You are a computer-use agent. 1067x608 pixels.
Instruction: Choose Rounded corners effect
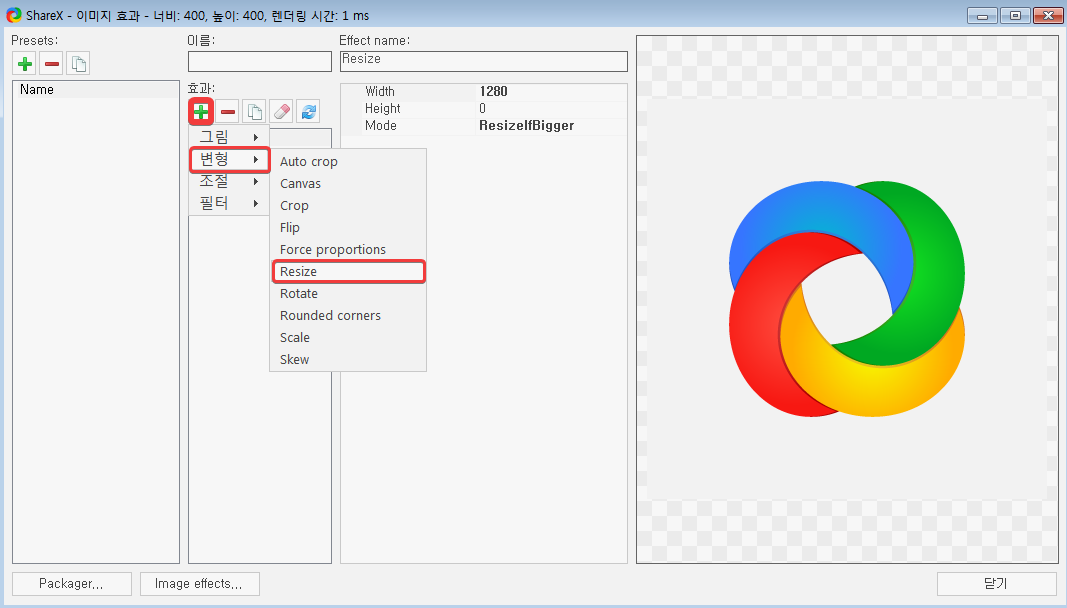(348, 315)
